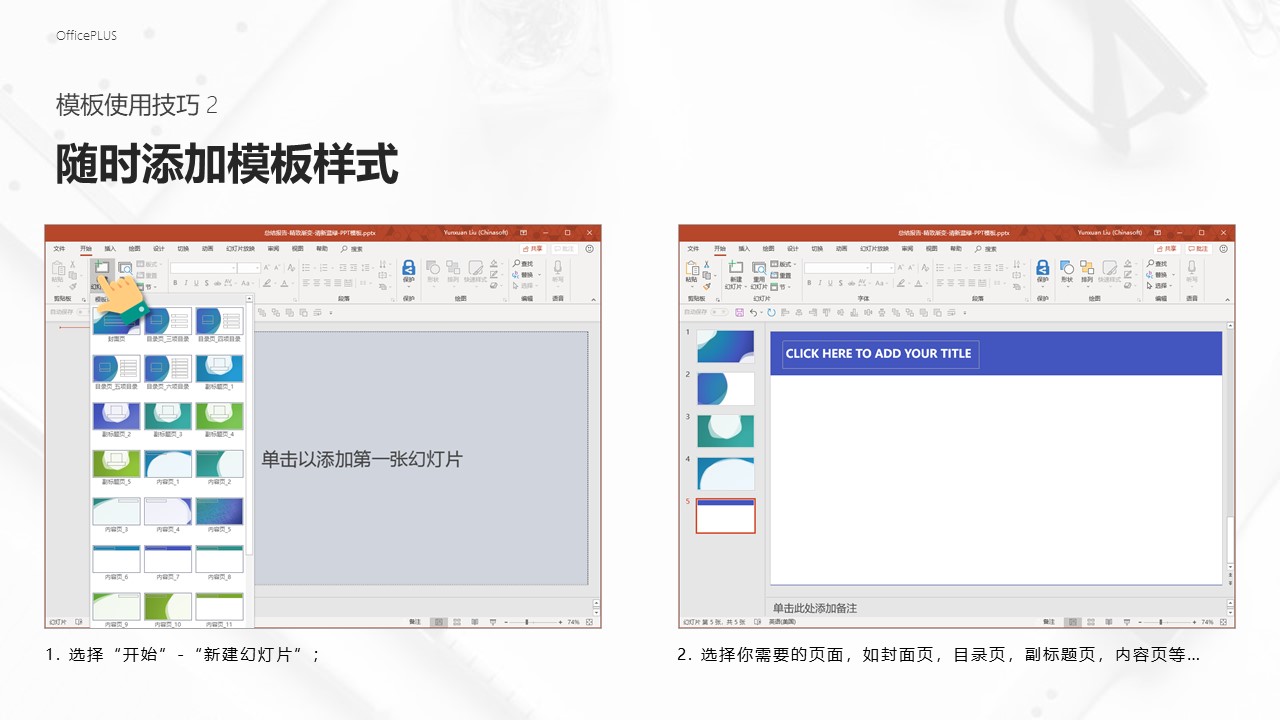
Task: Click 保护 shield icon in right window
Action: tap(1043, 267)
